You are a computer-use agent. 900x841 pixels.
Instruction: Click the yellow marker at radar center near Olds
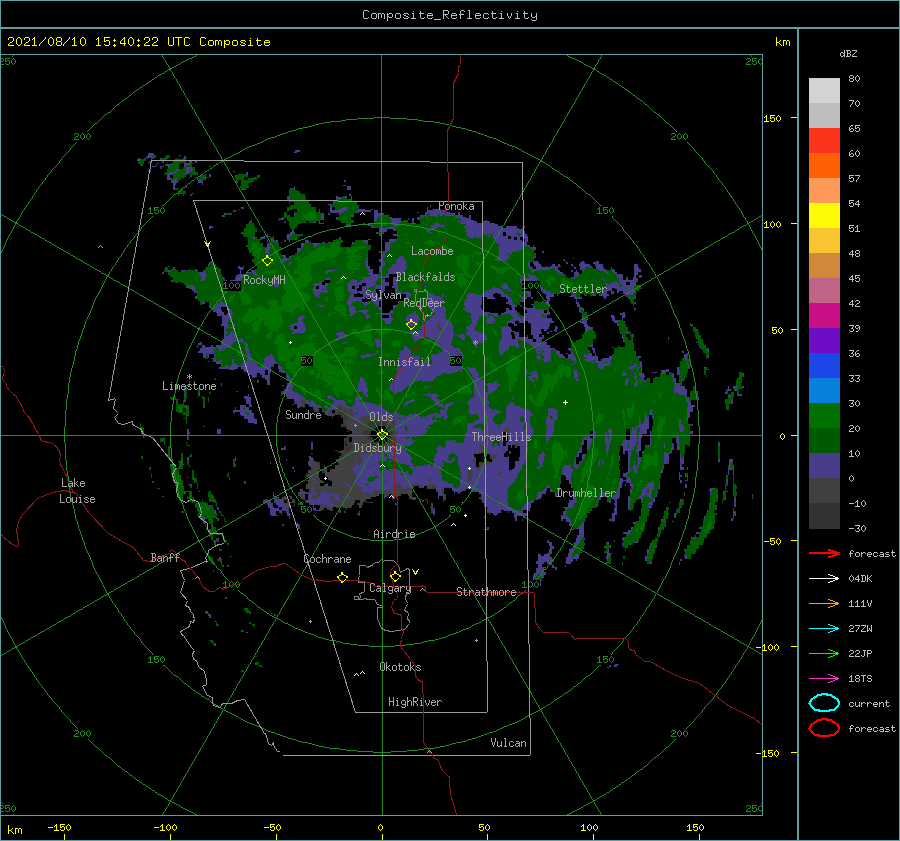tap(382, 435)
